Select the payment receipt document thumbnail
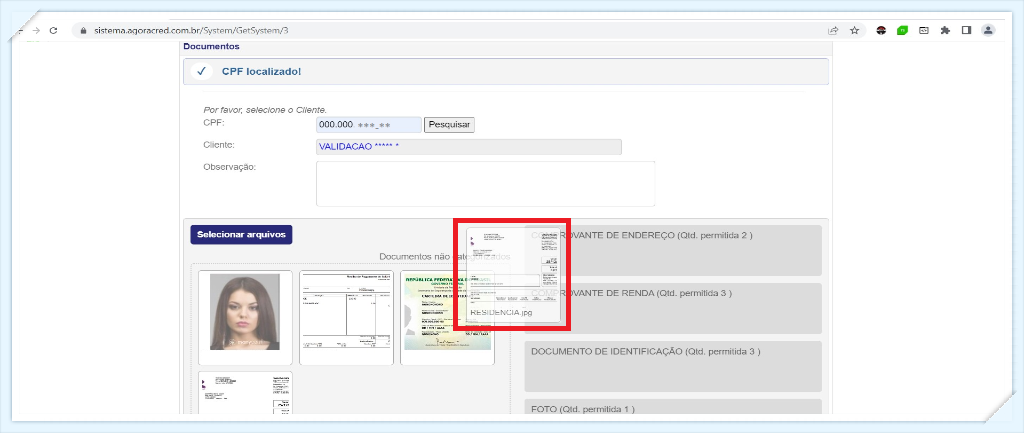Image resolution: width=1024 pixels, height=433 pixels. point(346,317)
